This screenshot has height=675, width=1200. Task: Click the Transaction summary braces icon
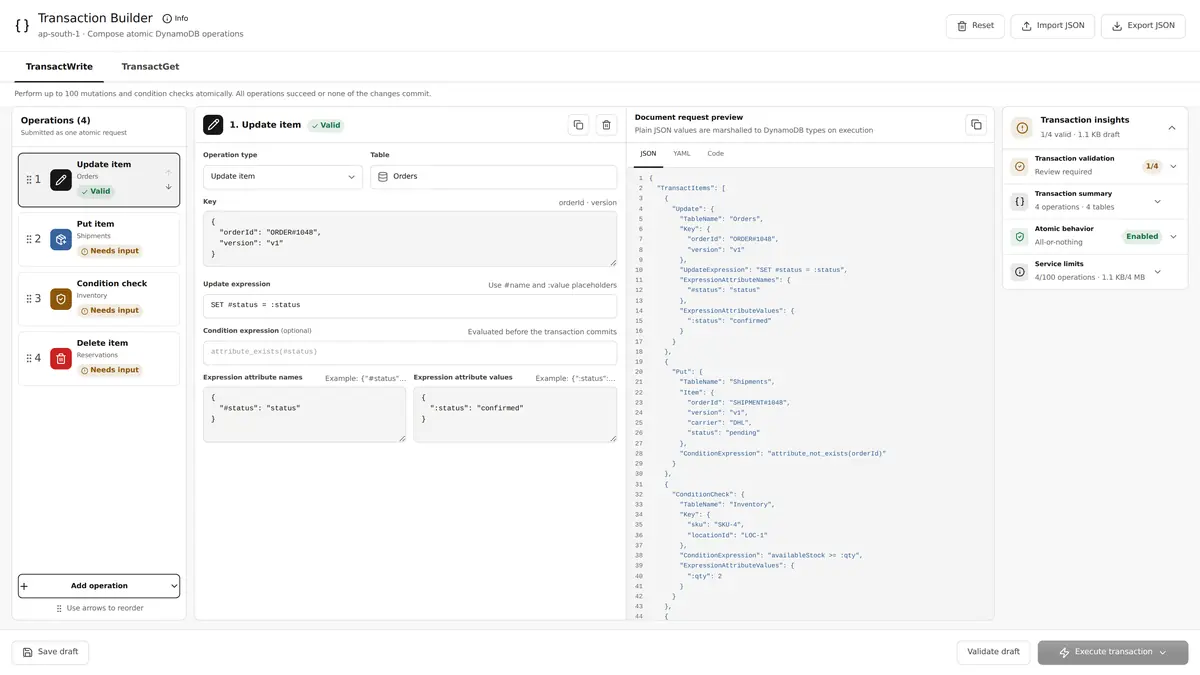point(1019,202)
